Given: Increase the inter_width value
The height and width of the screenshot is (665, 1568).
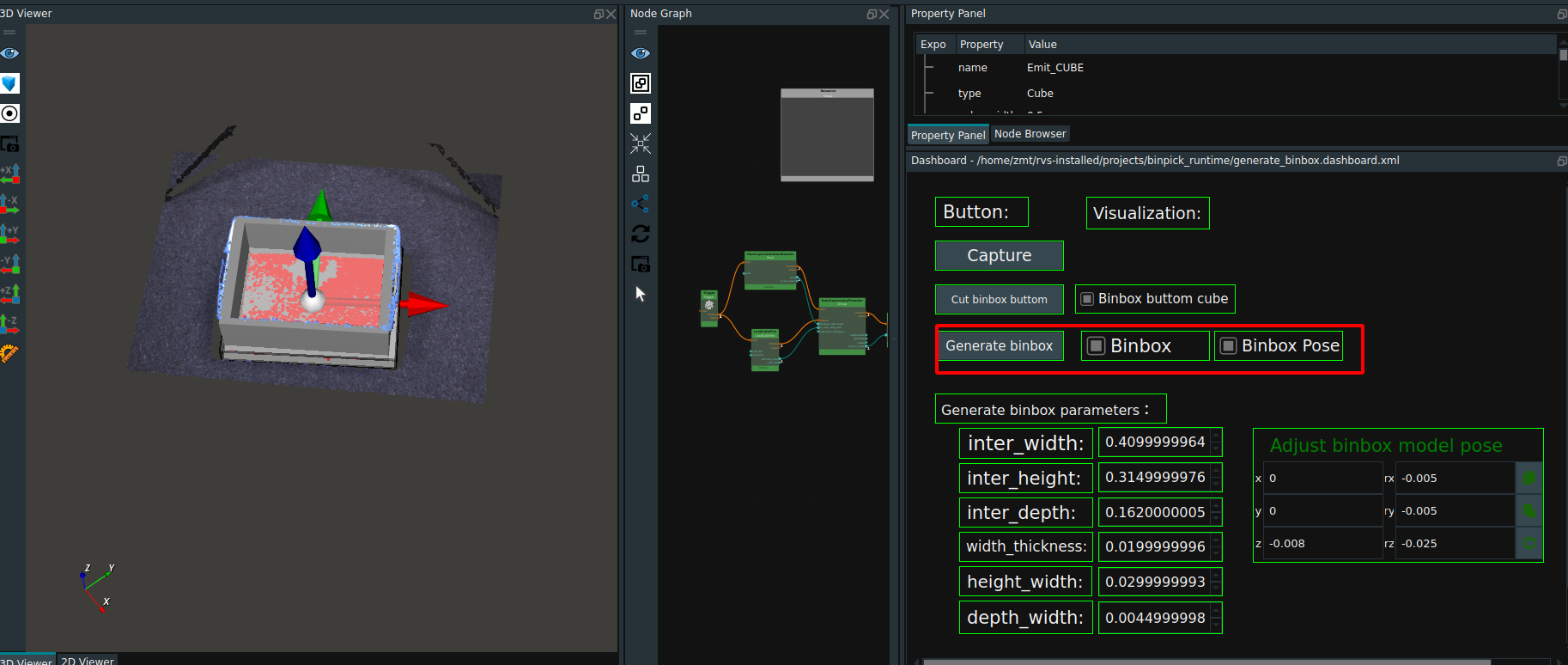Looking at the screenshot, I should coord(1216,436).
